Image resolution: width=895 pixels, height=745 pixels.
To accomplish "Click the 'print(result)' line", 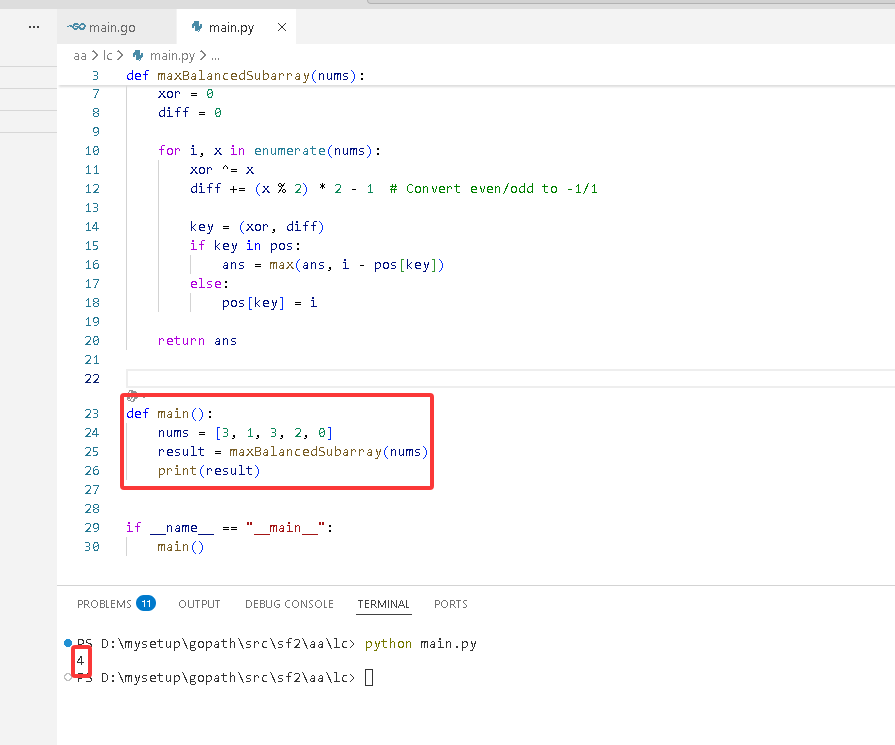I will pyautogui.click(x=209, y=470).
